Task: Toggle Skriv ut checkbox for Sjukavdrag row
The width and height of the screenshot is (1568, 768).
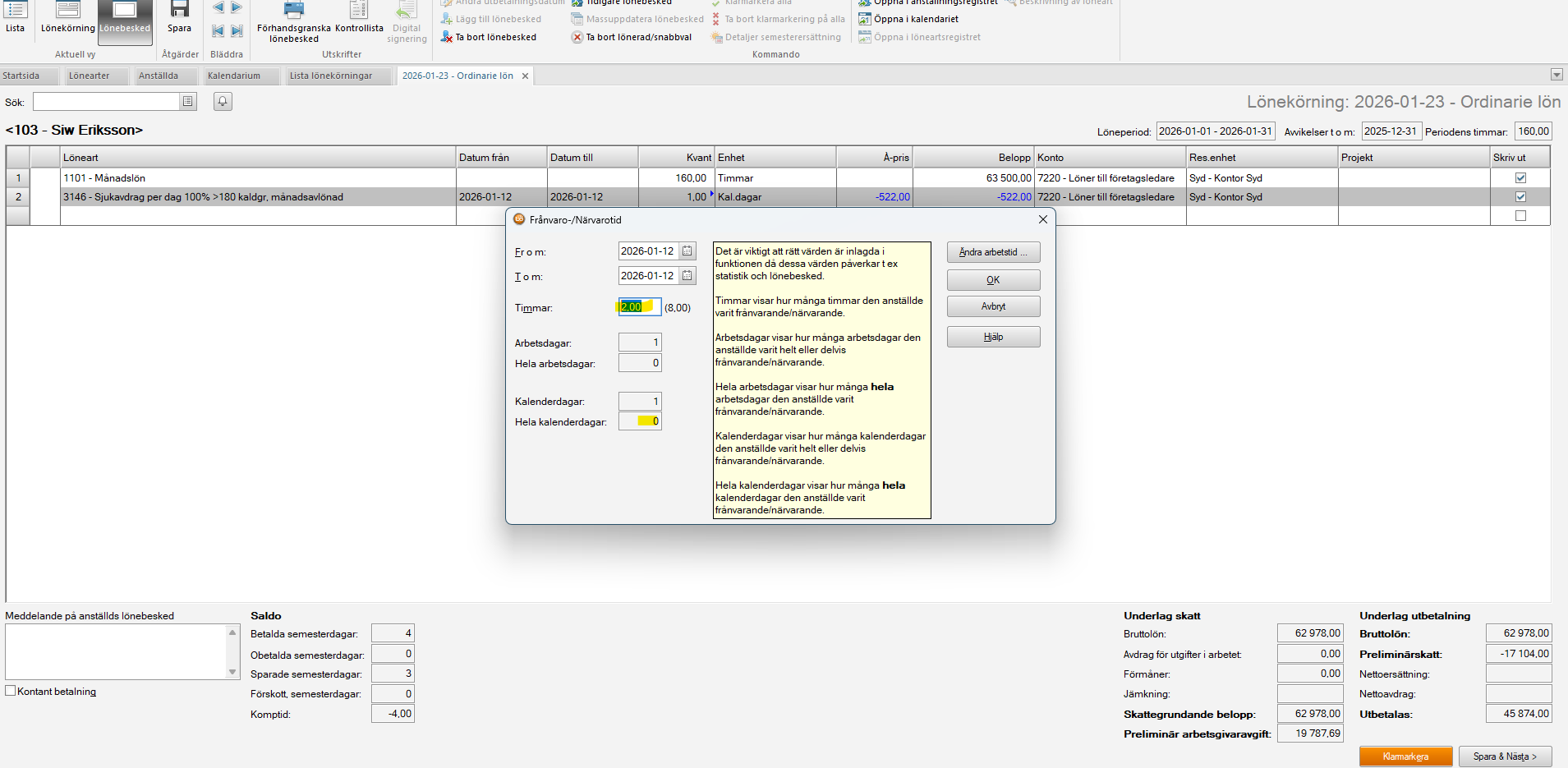Action: [x=1520, y=197]
